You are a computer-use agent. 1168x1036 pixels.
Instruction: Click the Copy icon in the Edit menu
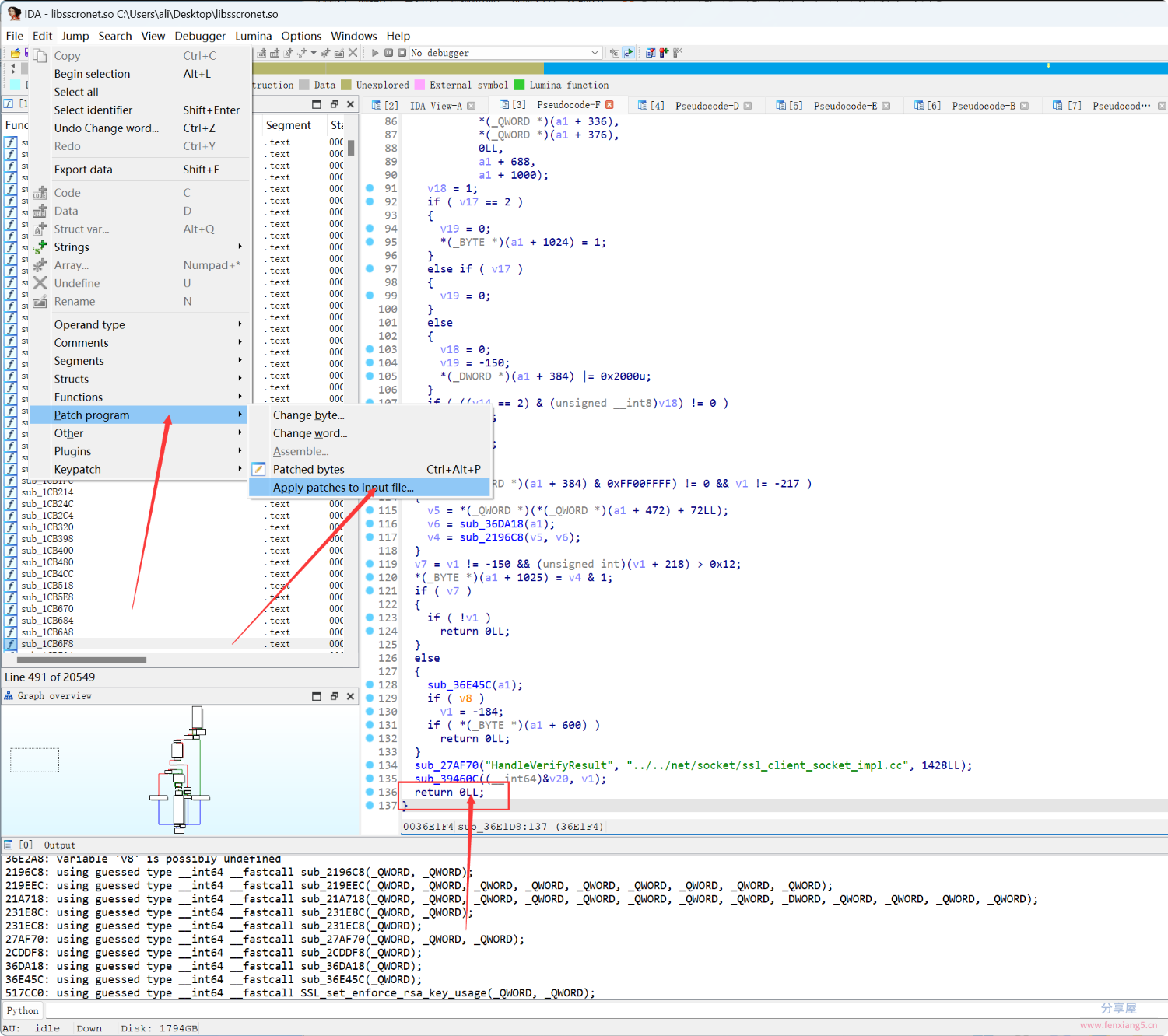point(40,56)
